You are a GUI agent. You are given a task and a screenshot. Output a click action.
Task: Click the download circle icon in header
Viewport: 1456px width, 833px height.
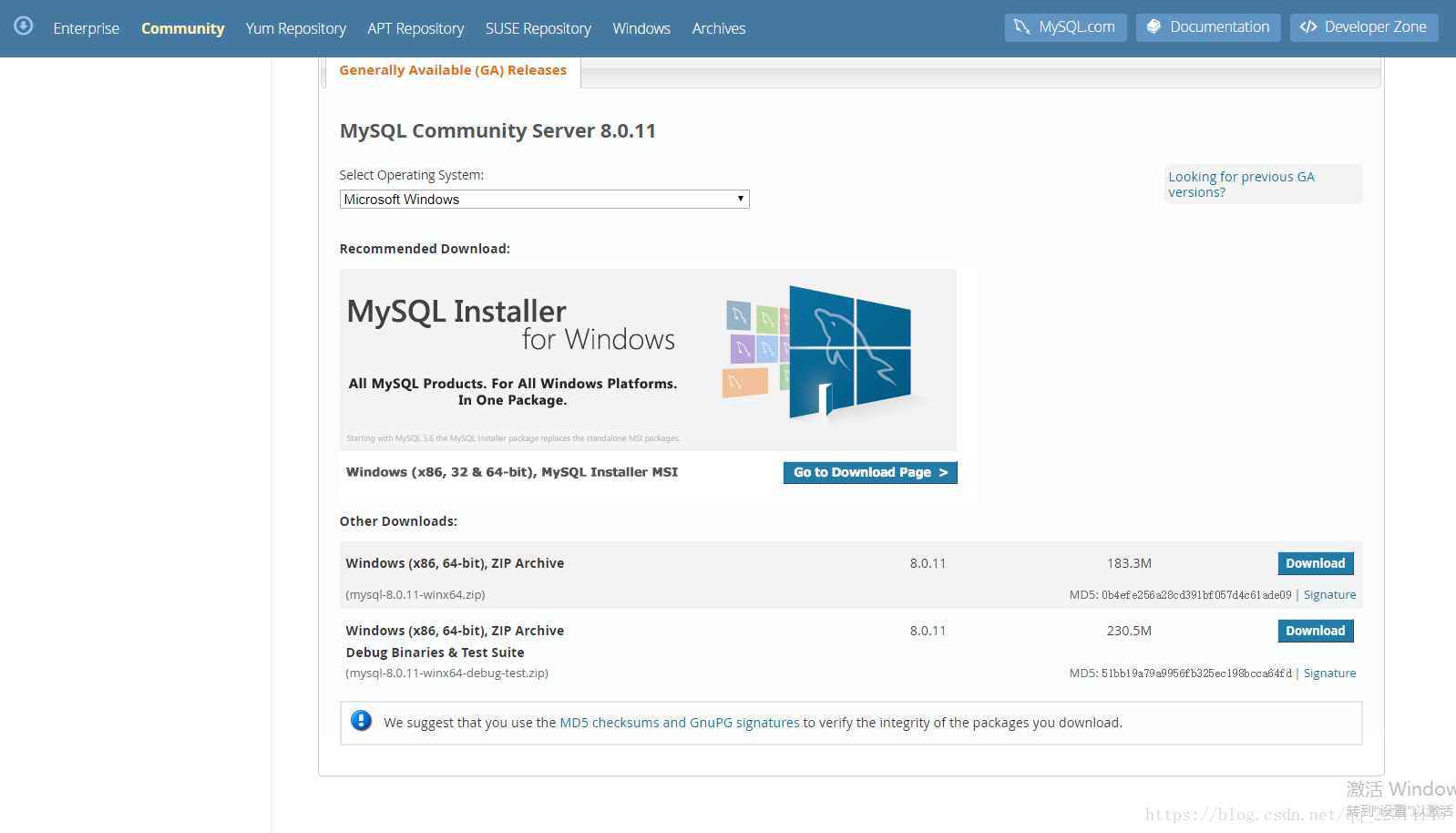(24, 26)
